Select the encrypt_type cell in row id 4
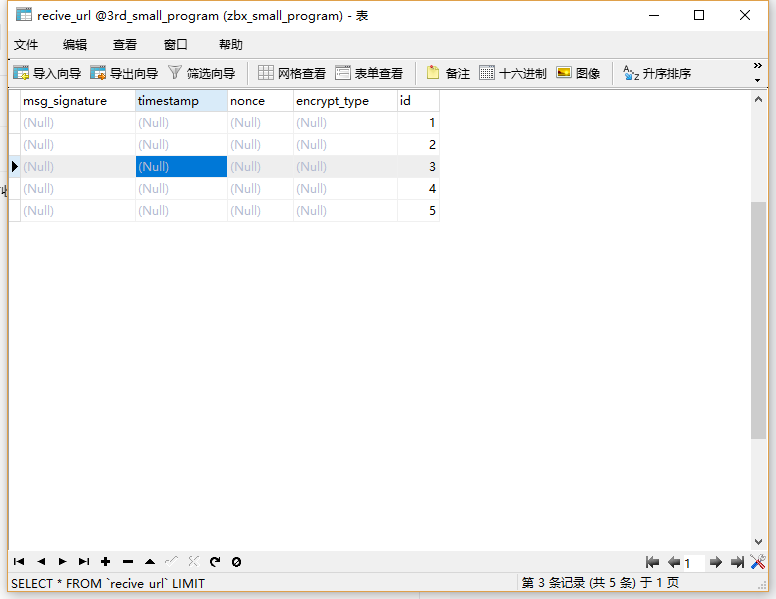 [345, 189]
